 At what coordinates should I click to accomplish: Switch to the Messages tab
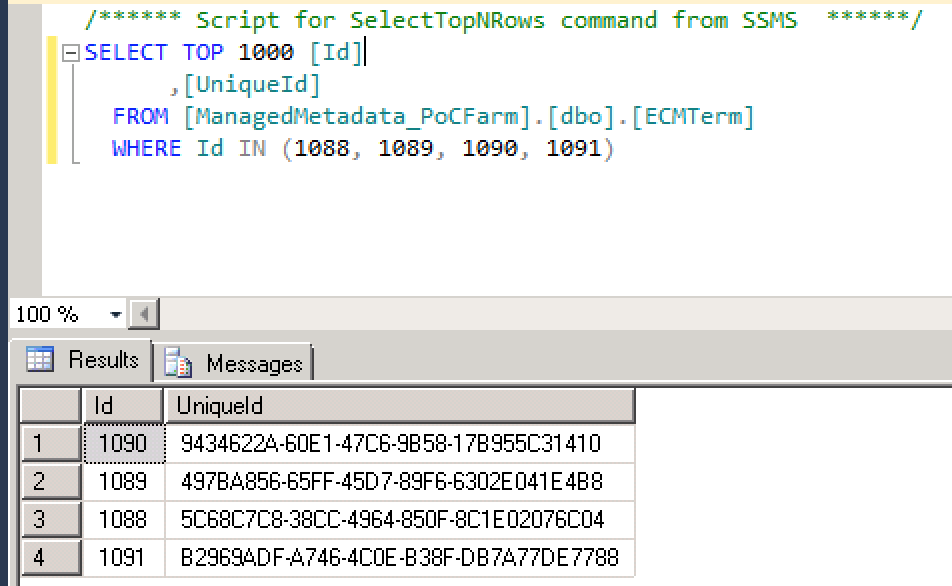coord(233,363)
